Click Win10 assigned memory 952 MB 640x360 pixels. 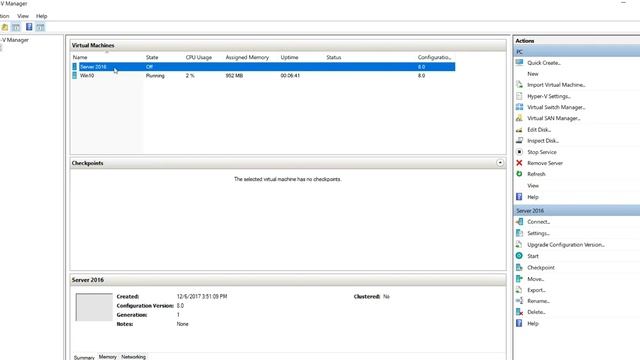[x=234, y=76]
